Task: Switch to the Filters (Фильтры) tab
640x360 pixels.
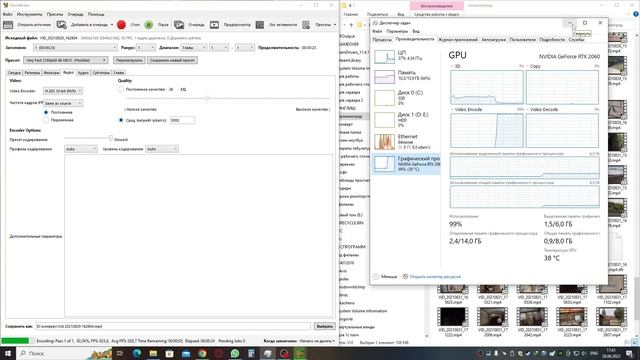Action: (51, 73)
